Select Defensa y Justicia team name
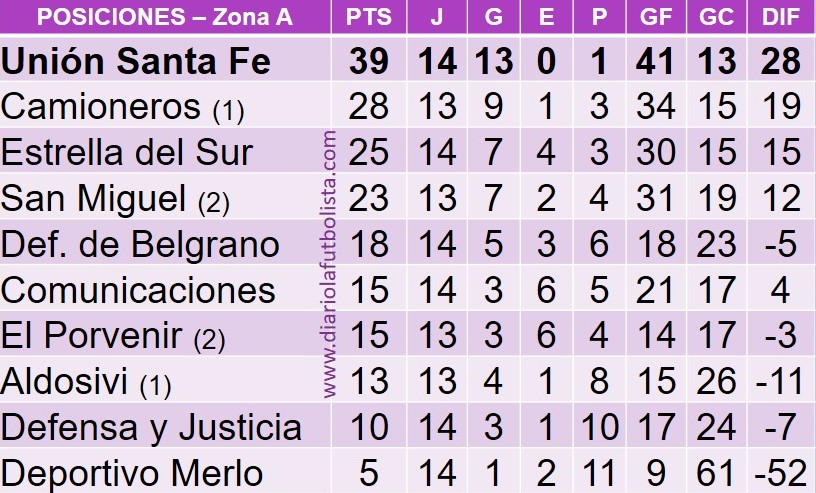The width and height of the screenshot is (816, 493). [151, 428]
